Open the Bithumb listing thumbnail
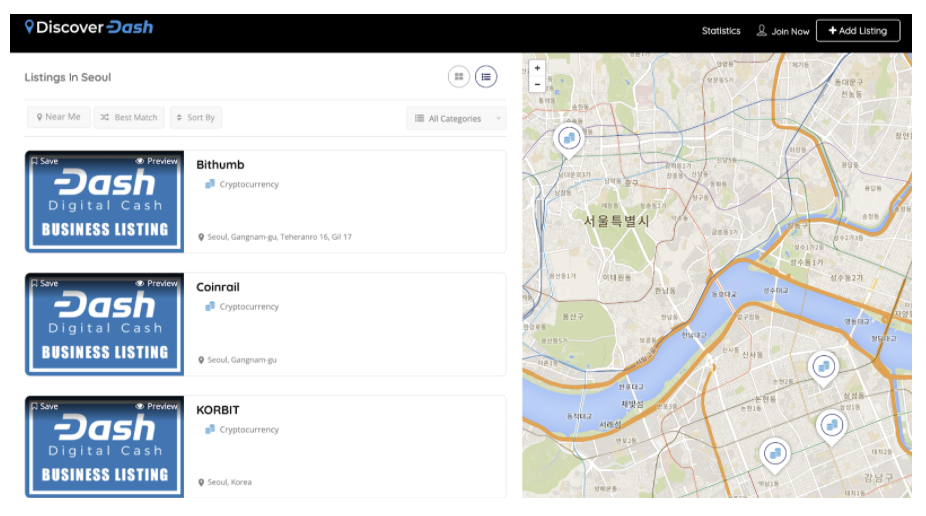The image size is (926, 516). point(105,203)
